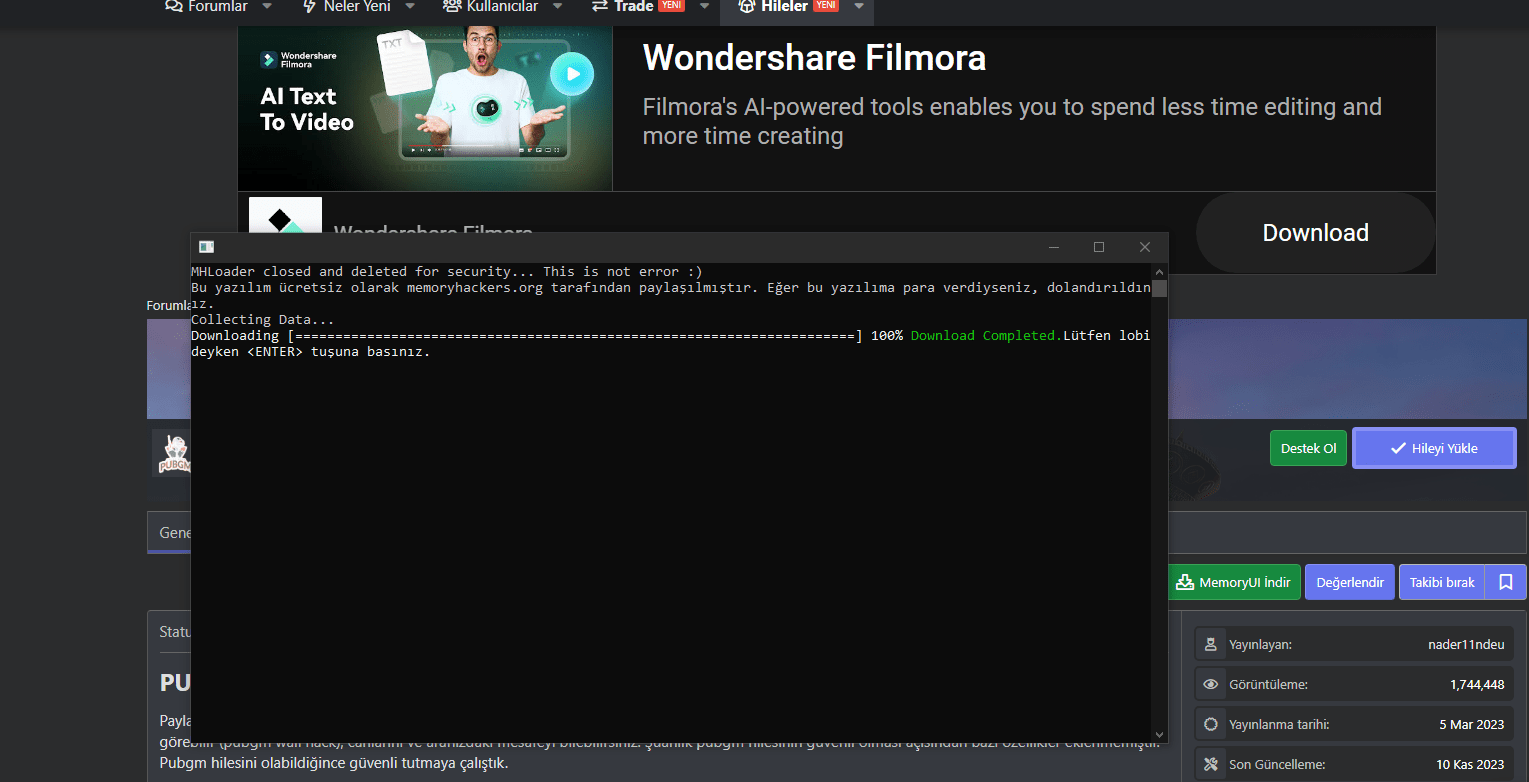
Task: Open the nader11ndeu publisher profile link
Action: point(1466,645)
